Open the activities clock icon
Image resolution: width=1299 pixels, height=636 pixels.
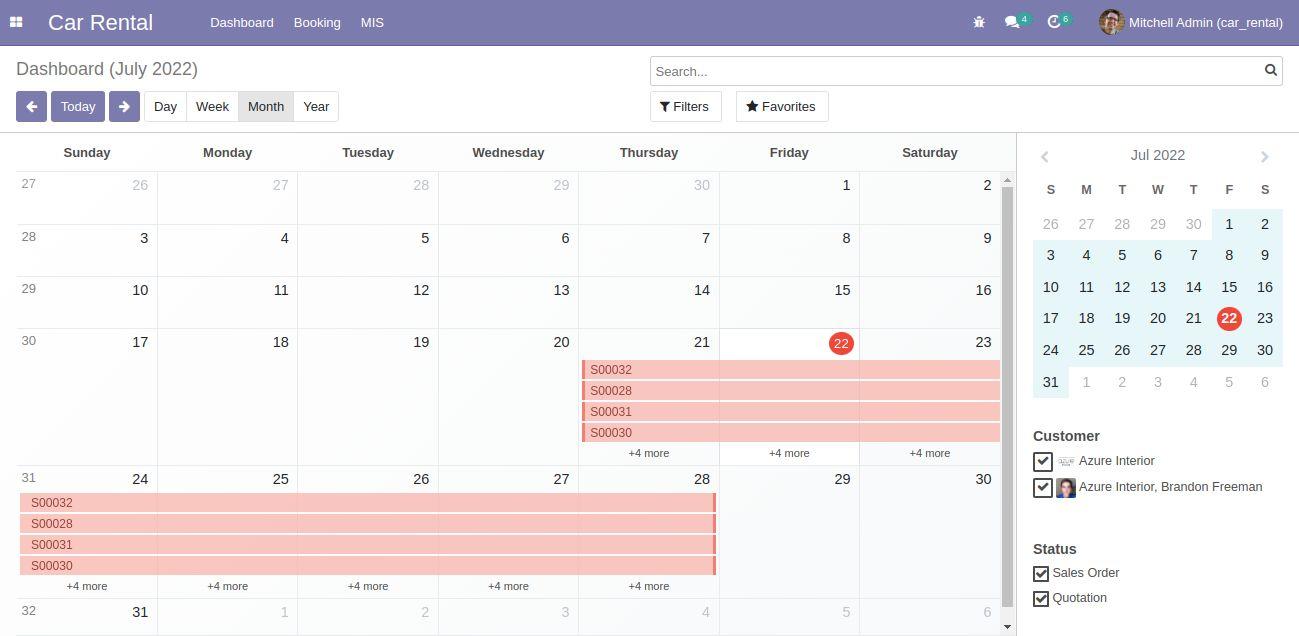pyautogui.click(x=1054, y=22)
